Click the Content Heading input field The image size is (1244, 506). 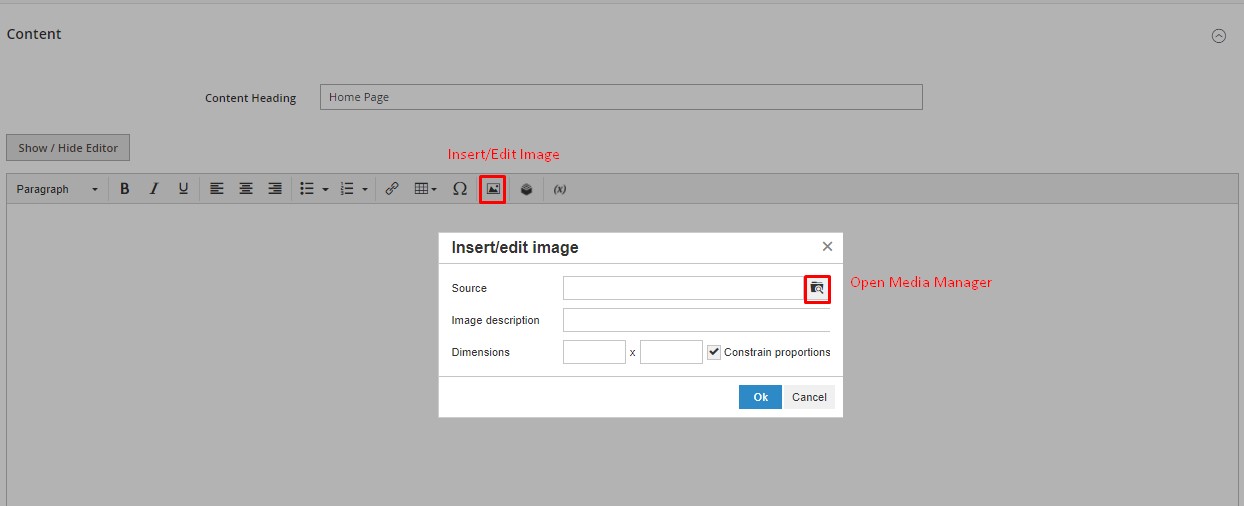point(621,97)
